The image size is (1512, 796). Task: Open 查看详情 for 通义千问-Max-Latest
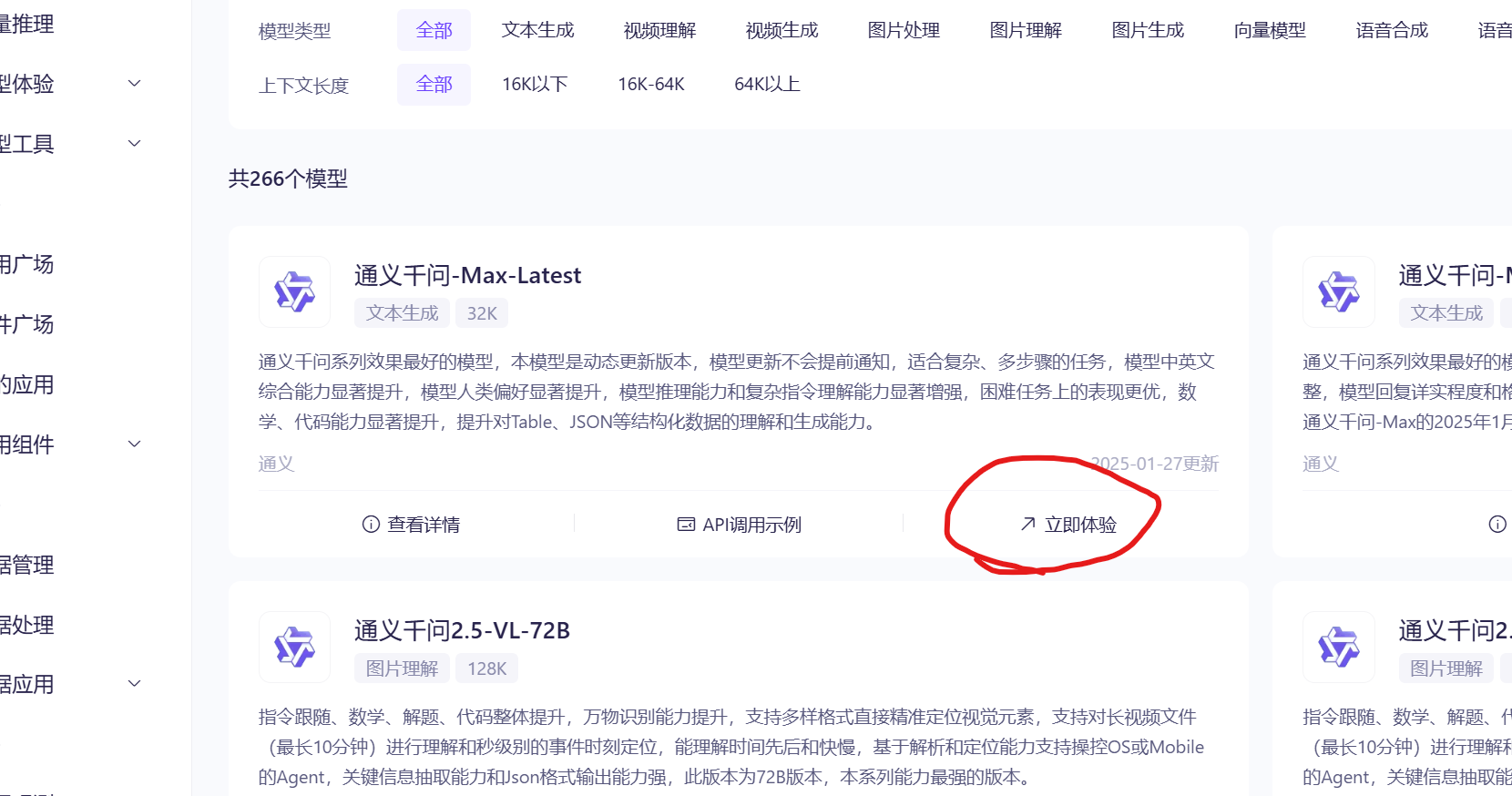(x=411, y=524)
